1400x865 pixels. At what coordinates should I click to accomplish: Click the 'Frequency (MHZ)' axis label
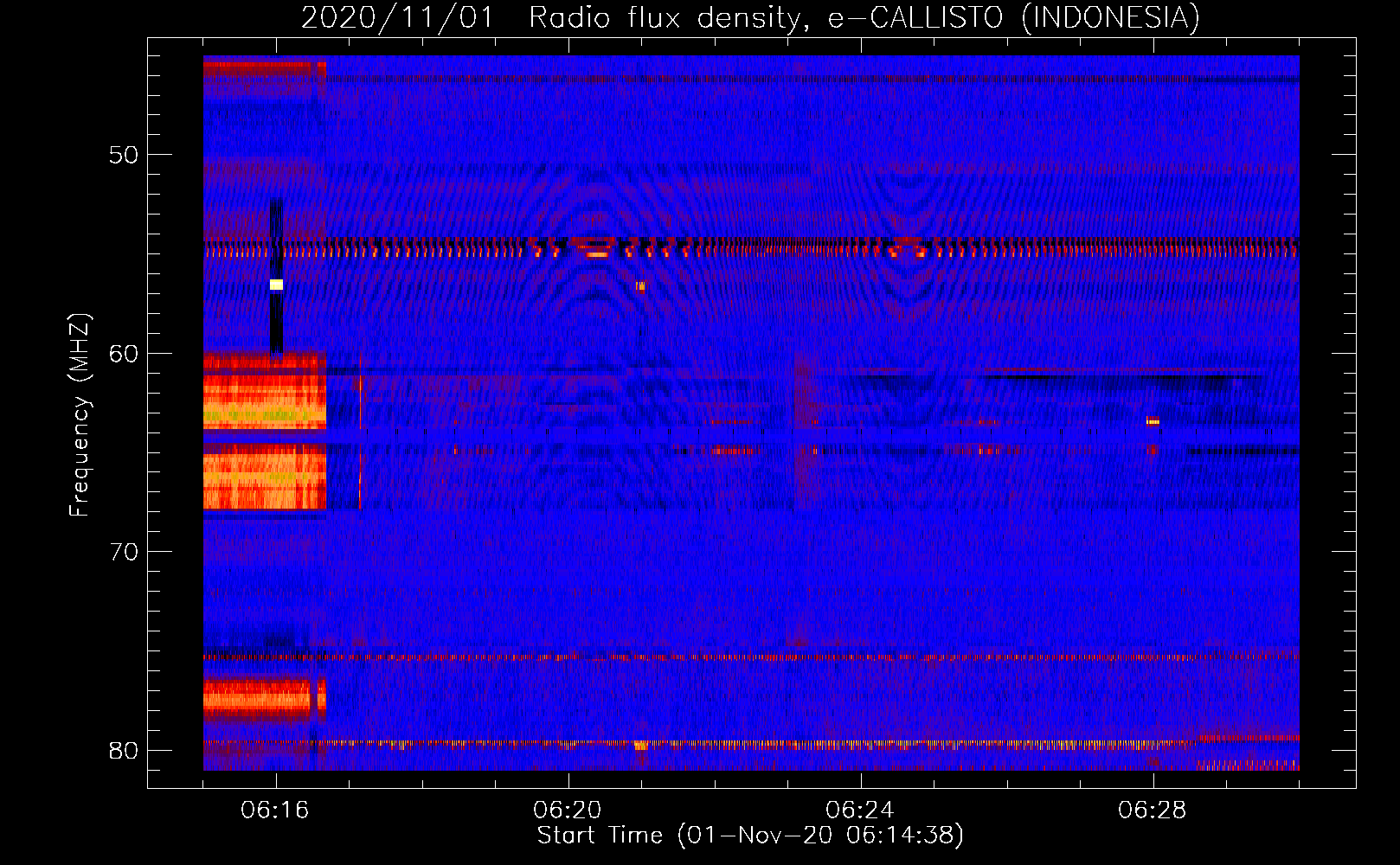[80, 415]
